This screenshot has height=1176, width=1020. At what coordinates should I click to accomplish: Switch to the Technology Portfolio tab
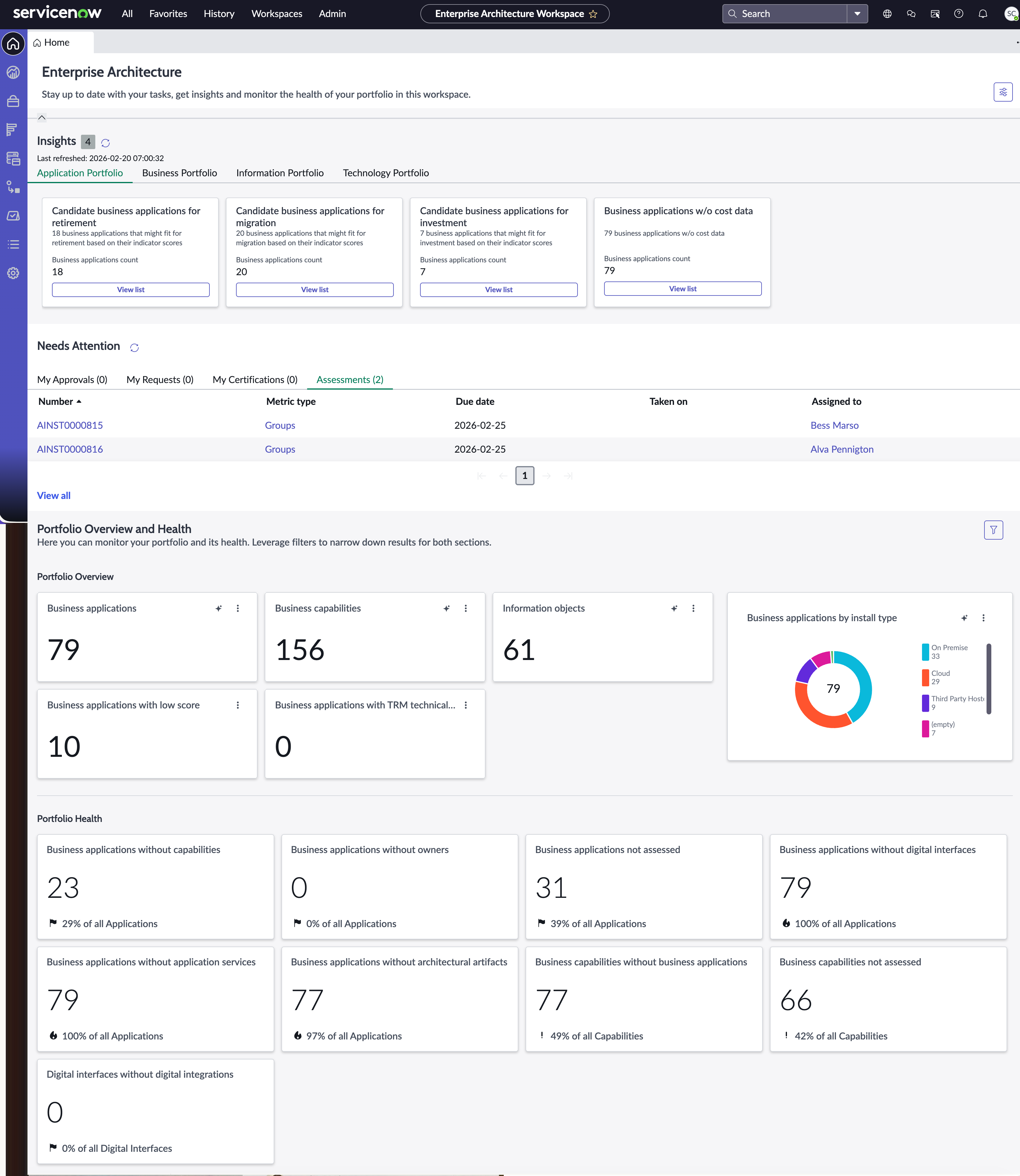tap(386, 173)
